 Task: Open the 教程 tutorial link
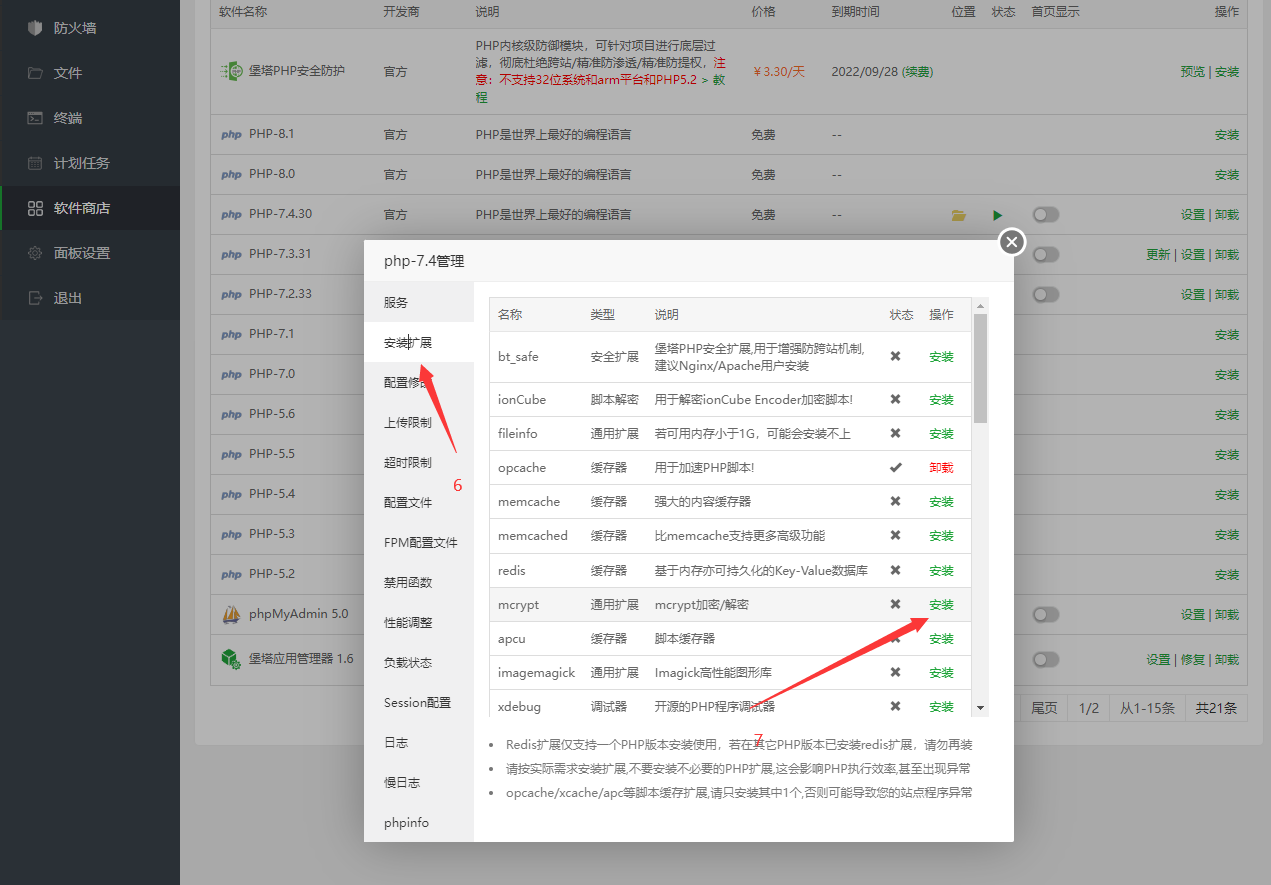[x=601, y=89]
